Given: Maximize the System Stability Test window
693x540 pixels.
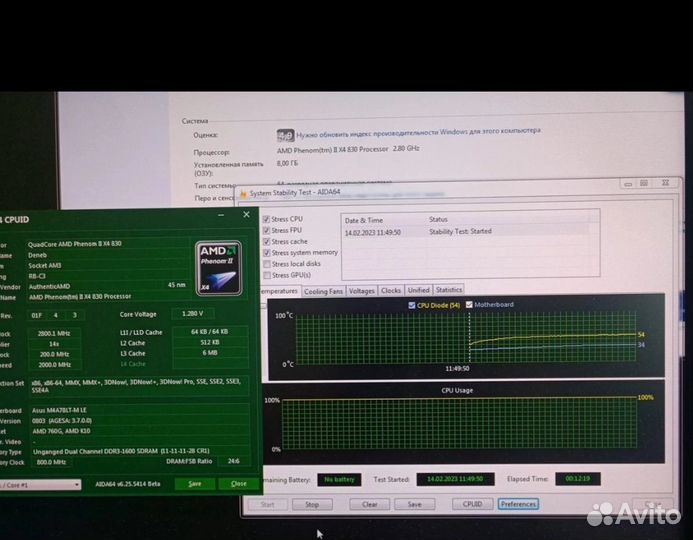Looking at the screenshot, I should pyautogui.click(x=646, y=184).
